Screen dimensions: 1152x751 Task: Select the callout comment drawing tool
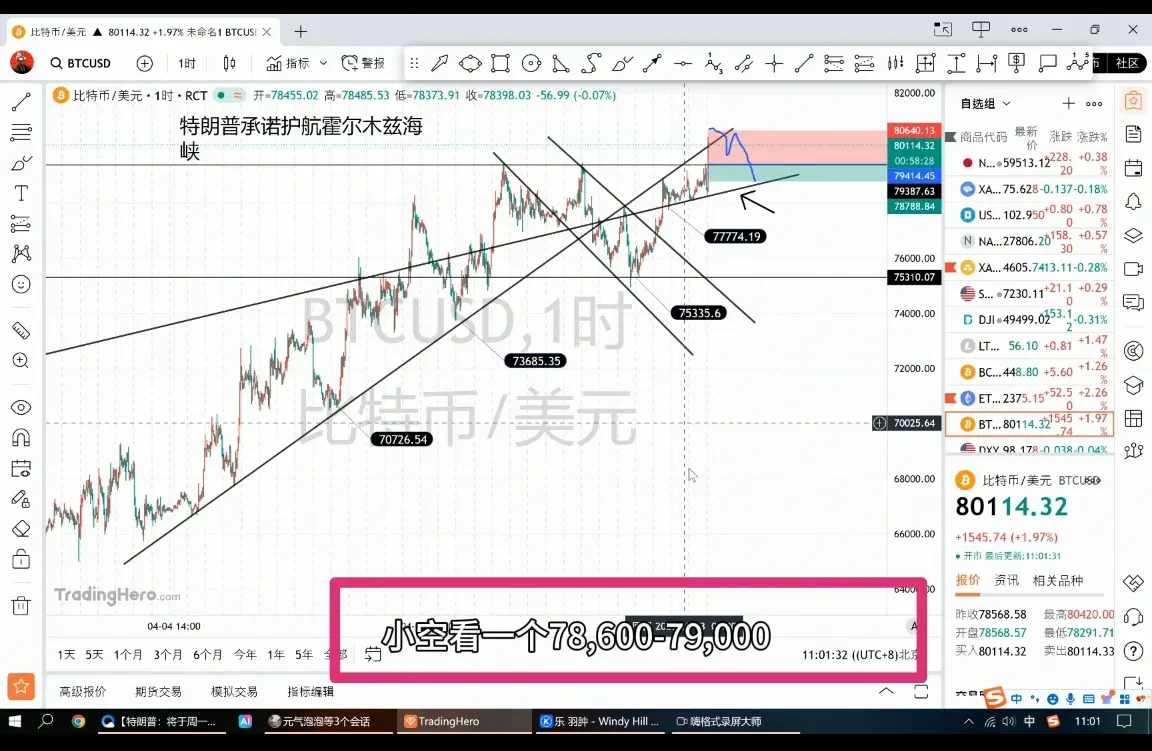1048,63
